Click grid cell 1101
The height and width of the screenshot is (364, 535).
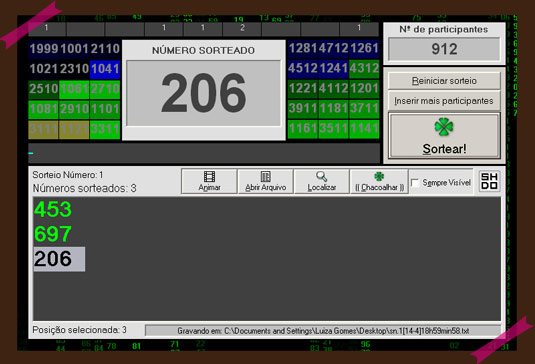[105, 109]
